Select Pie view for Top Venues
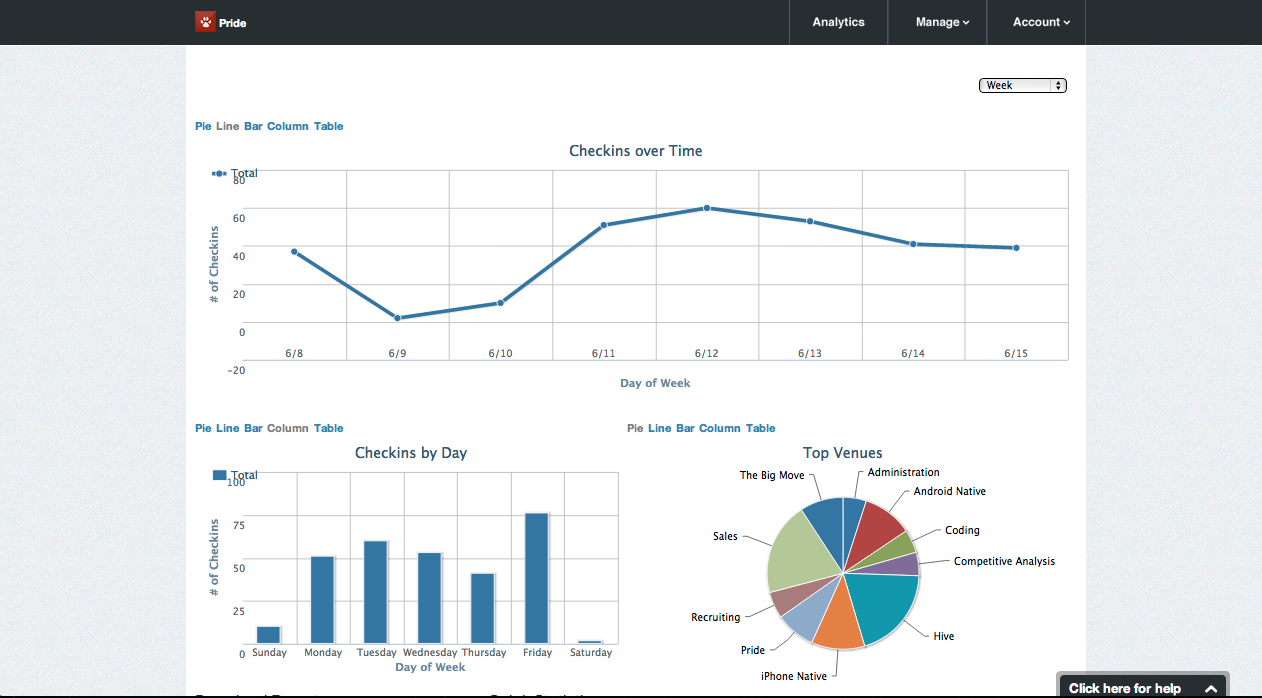 pyautogui.click(x=635, y=429)
